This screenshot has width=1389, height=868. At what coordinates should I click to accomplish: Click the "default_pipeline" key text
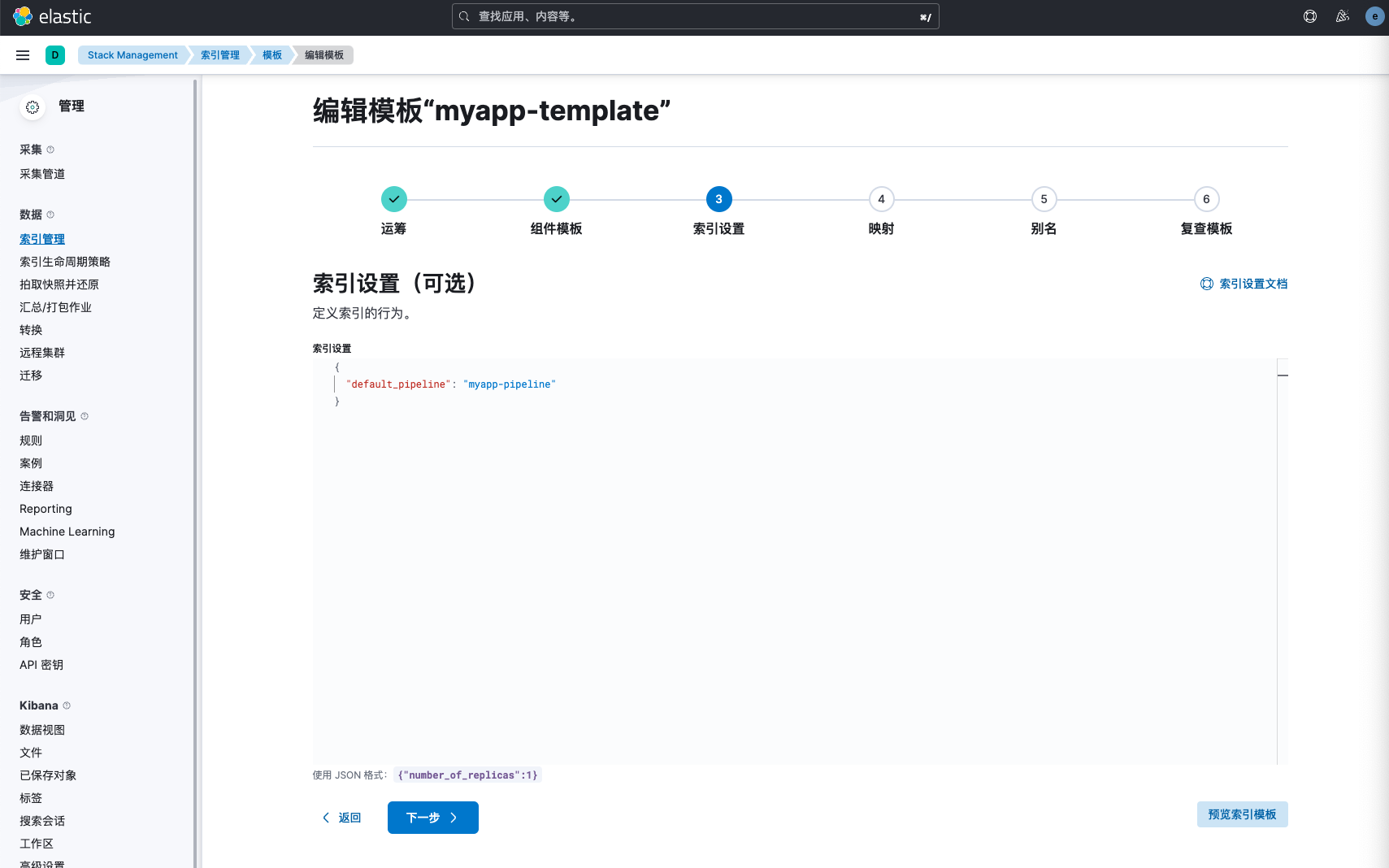coord(398,384)
